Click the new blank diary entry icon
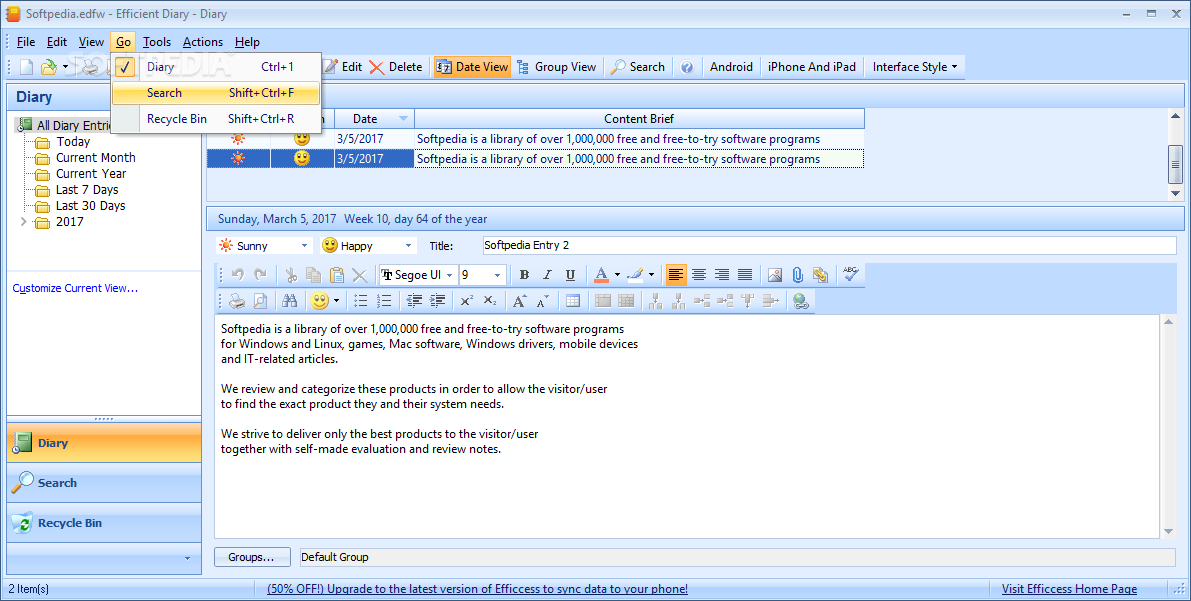Screen dimensions: 1191x601 pyautogui.click(x=27, y=67)
